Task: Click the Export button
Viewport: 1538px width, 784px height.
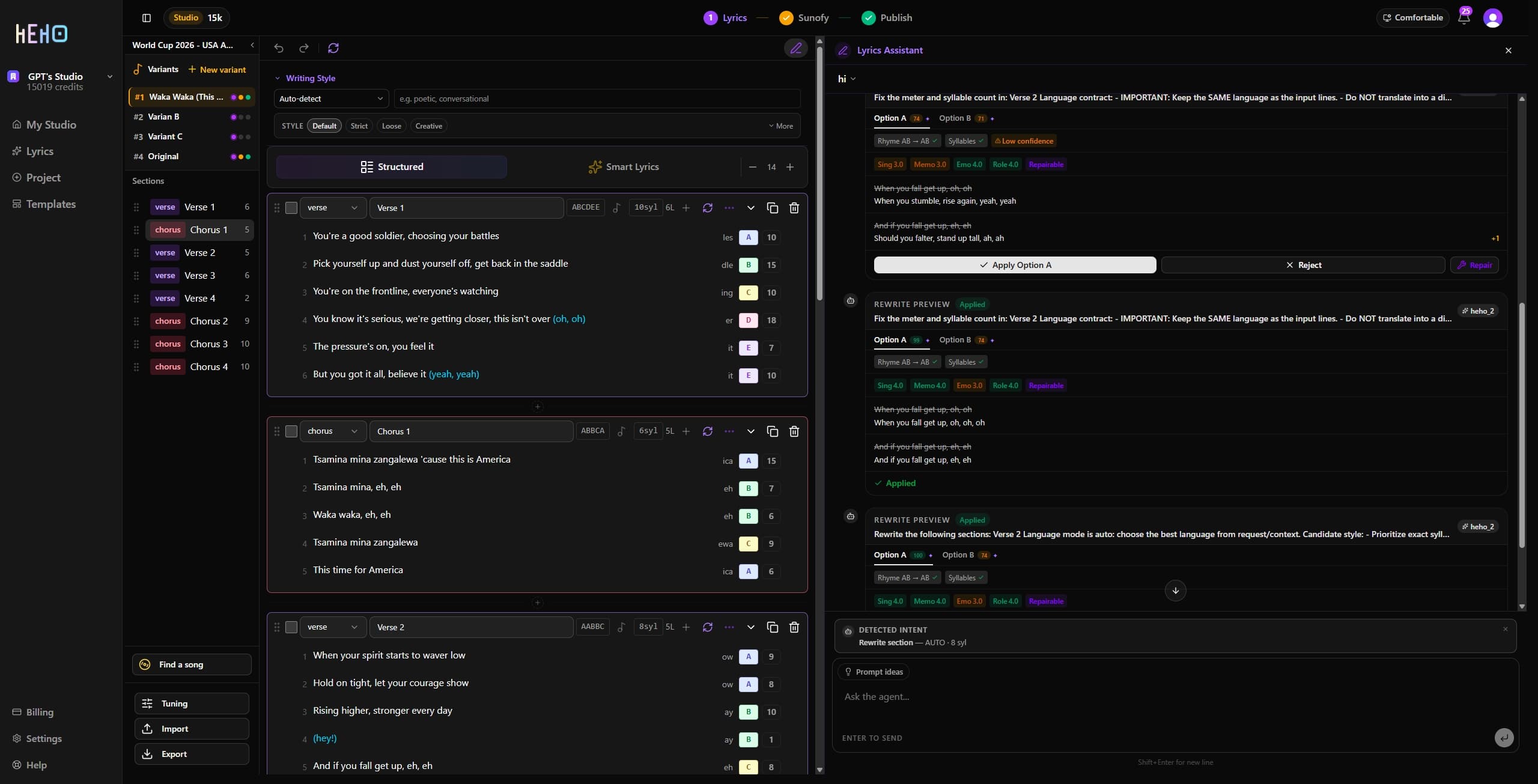Action: tap(192, 754)
